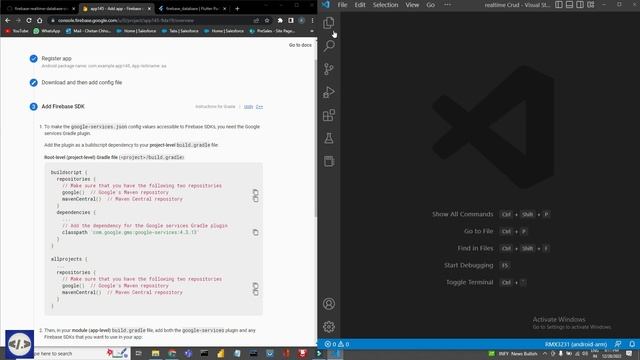Copy the buildscript repositories snippet
This screenshot has height=360, width=640.
coord(256,196)
